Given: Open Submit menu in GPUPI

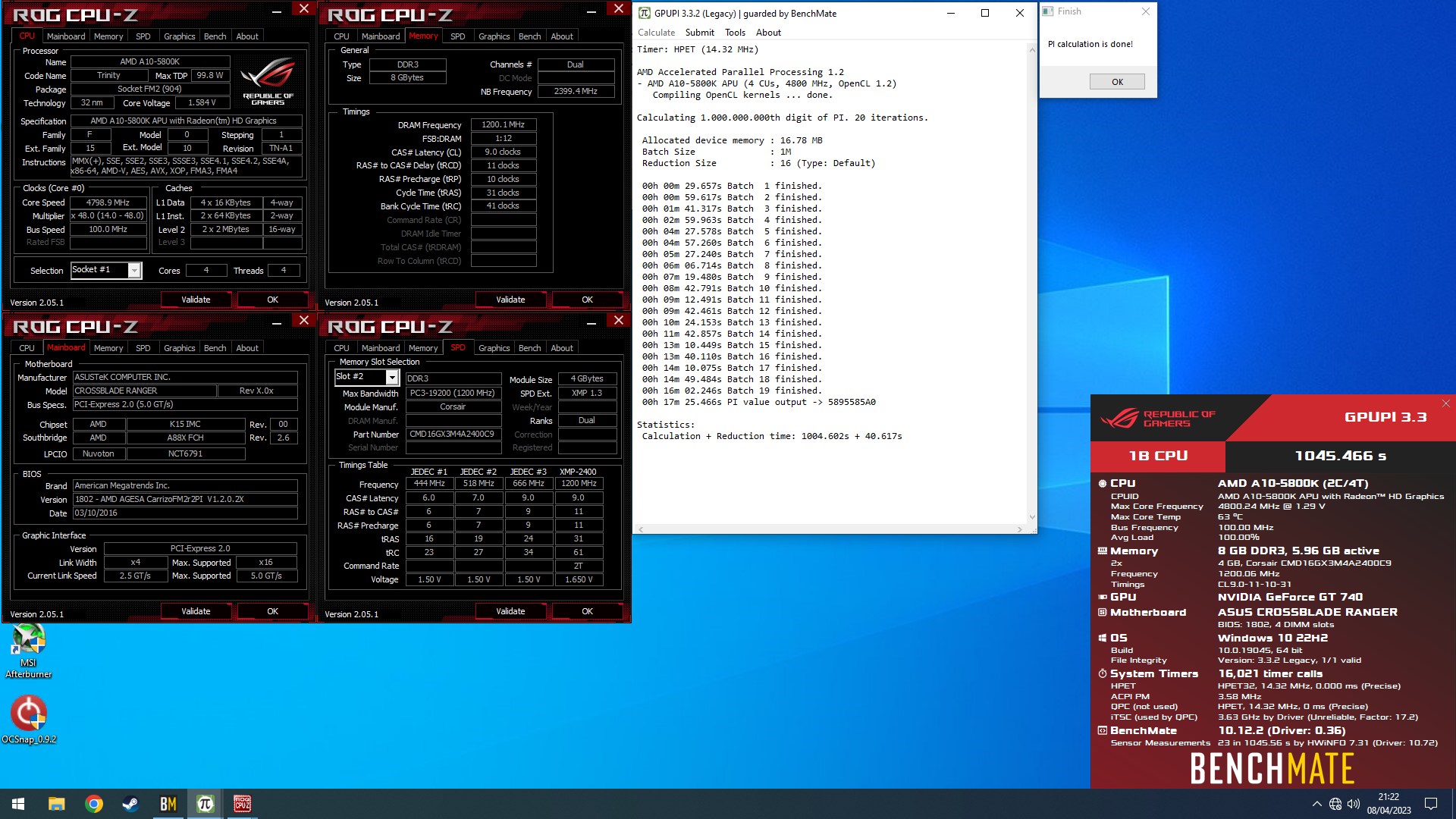Looking at the screenshot, I should pos(699,33).
